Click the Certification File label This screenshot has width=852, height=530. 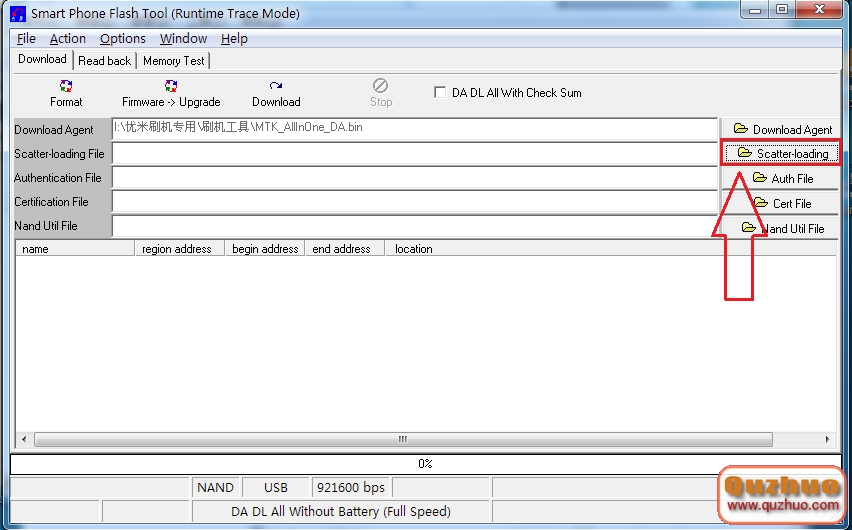coord(51,202)
